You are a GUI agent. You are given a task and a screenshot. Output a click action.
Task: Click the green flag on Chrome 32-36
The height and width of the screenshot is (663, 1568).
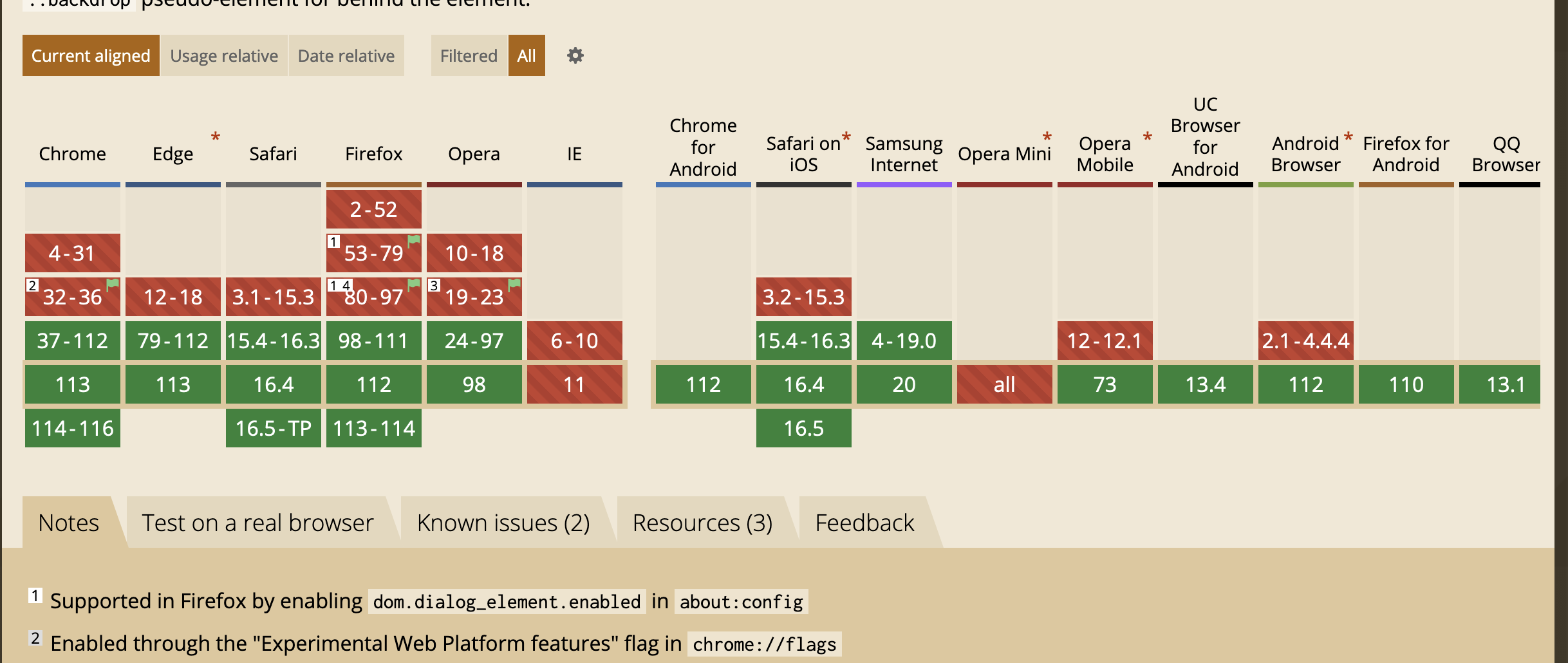113,285
